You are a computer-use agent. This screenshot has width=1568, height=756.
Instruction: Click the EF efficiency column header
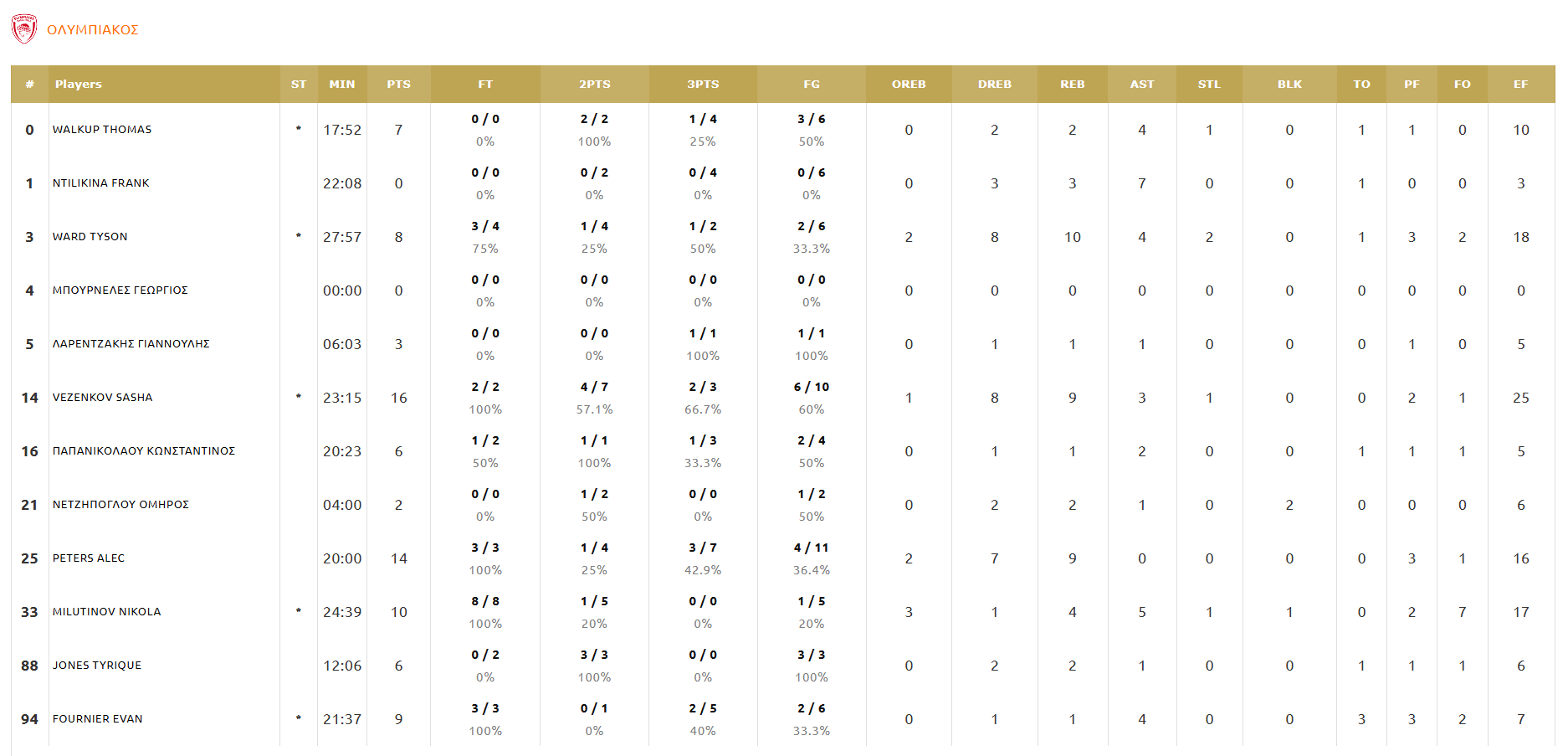pos(1520,85)
